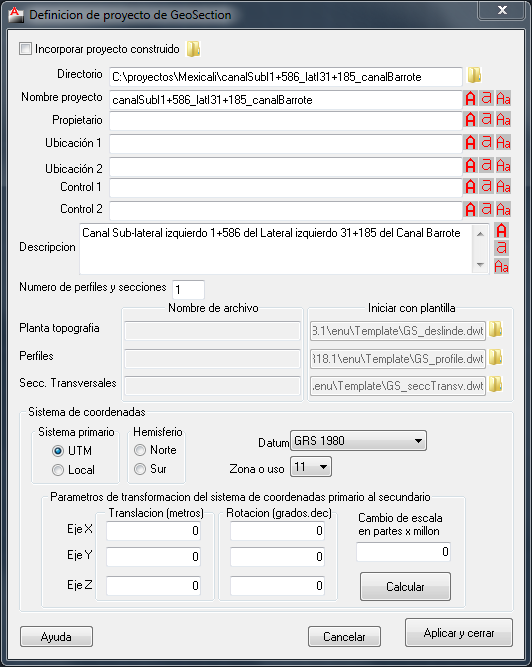This screenshot has width=532, height=667.
Task: Click the Cancelar button
Action: click(344, 636)
